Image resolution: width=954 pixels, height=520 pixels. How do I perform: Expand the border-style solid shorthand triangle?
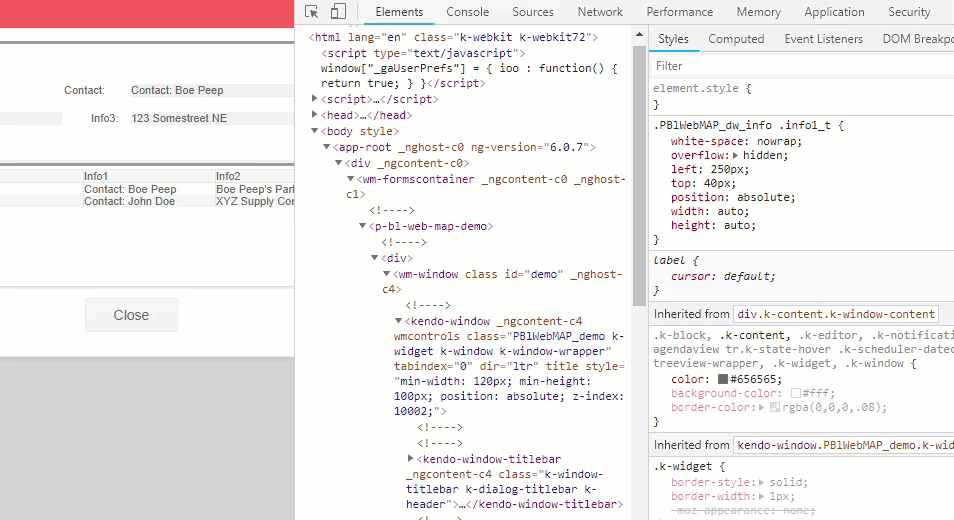point(761,482)
